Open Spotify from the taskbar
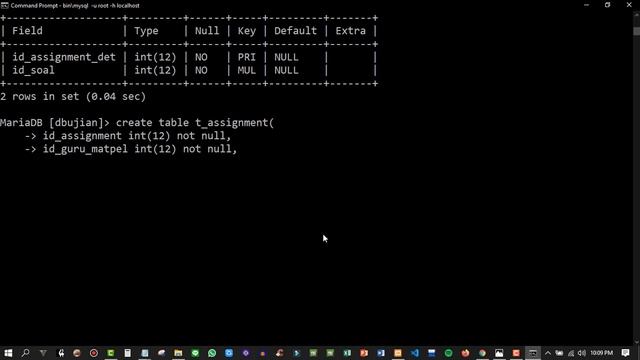Screen dimensions: 640x360 pos(448,353)
